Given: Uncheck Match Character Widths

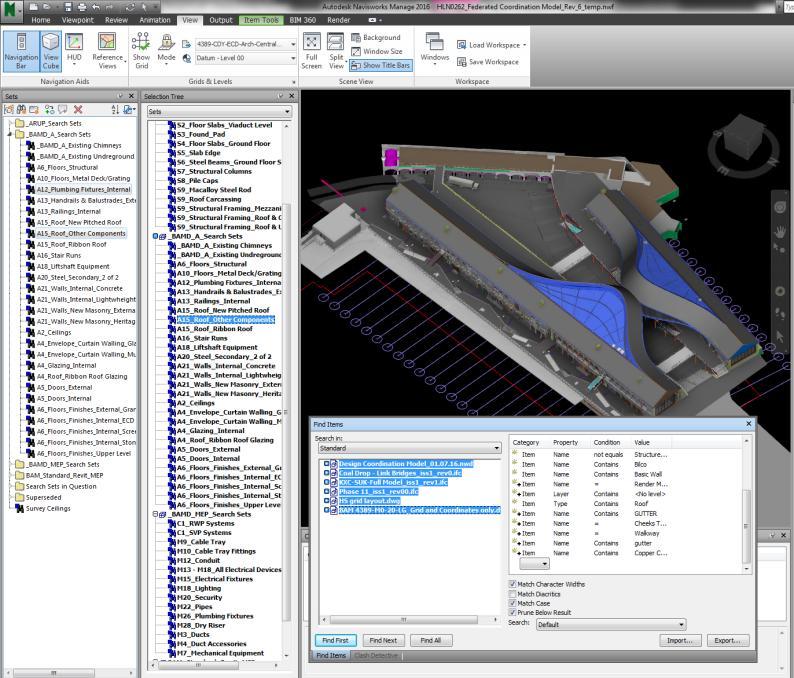Looking at the screenshot, I should pyautogui.click(x=512, y=584).
